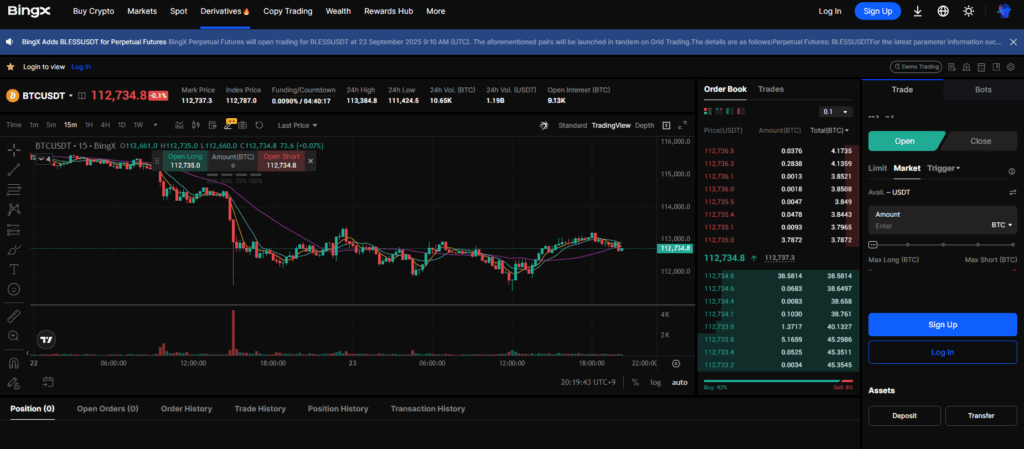Screen dimensions: 1024x449
Task: Click the fullscreen chart expand icon
Action: [682, 125]
